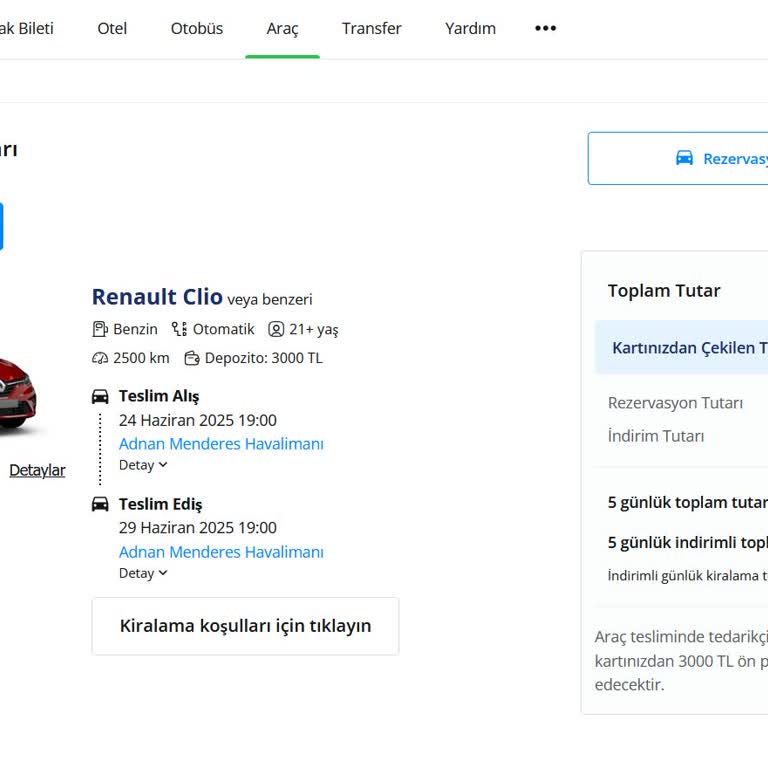
Task: Click the Teslim Ediş car icon
Action: pos(100,504)
